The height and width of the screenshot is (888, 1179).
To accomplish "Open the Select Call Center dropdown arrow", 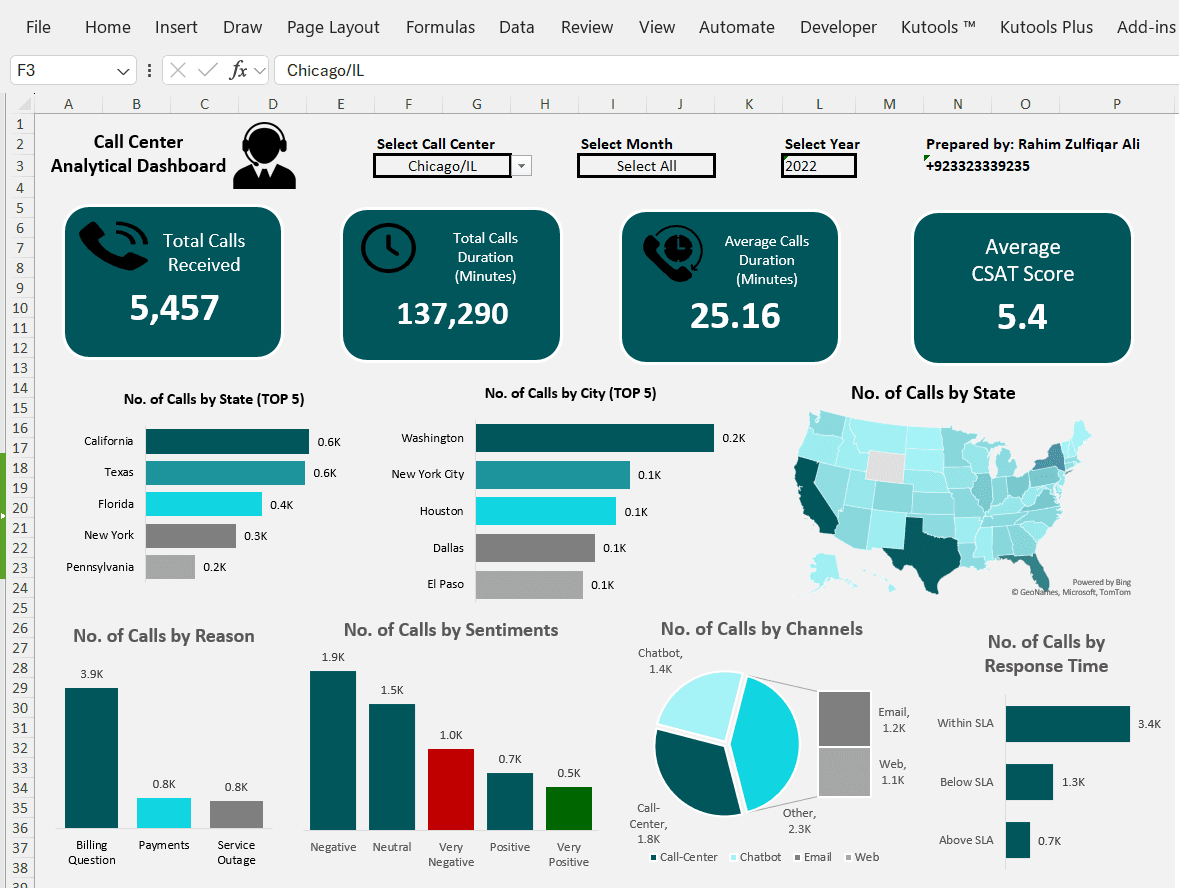I will 522,165.
